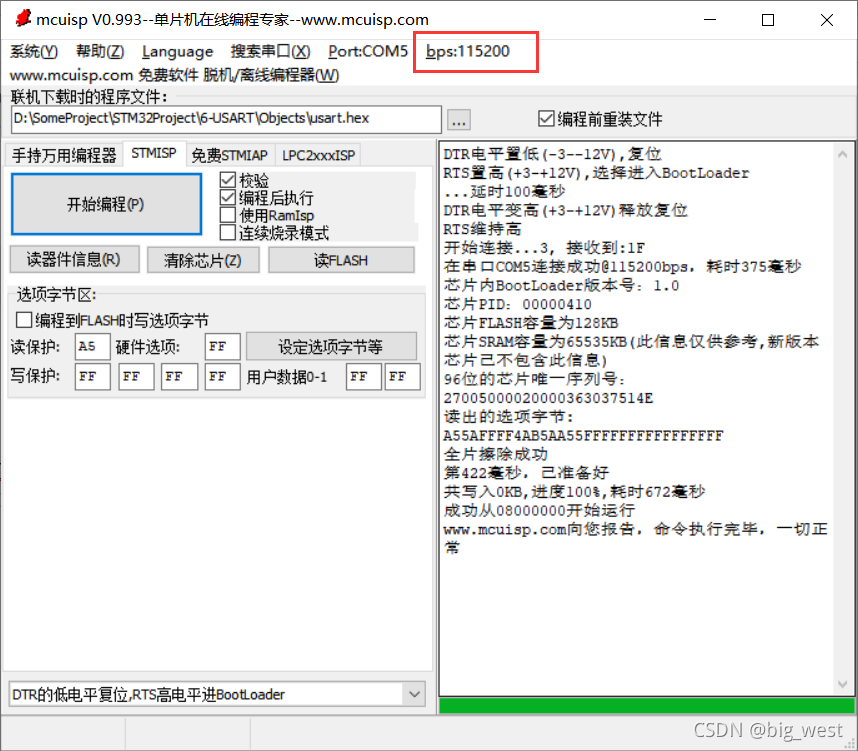The width and height of the screenshot is (858, 751).
Task: Click 读保护 A5 input field
Action: click(92, 346)
